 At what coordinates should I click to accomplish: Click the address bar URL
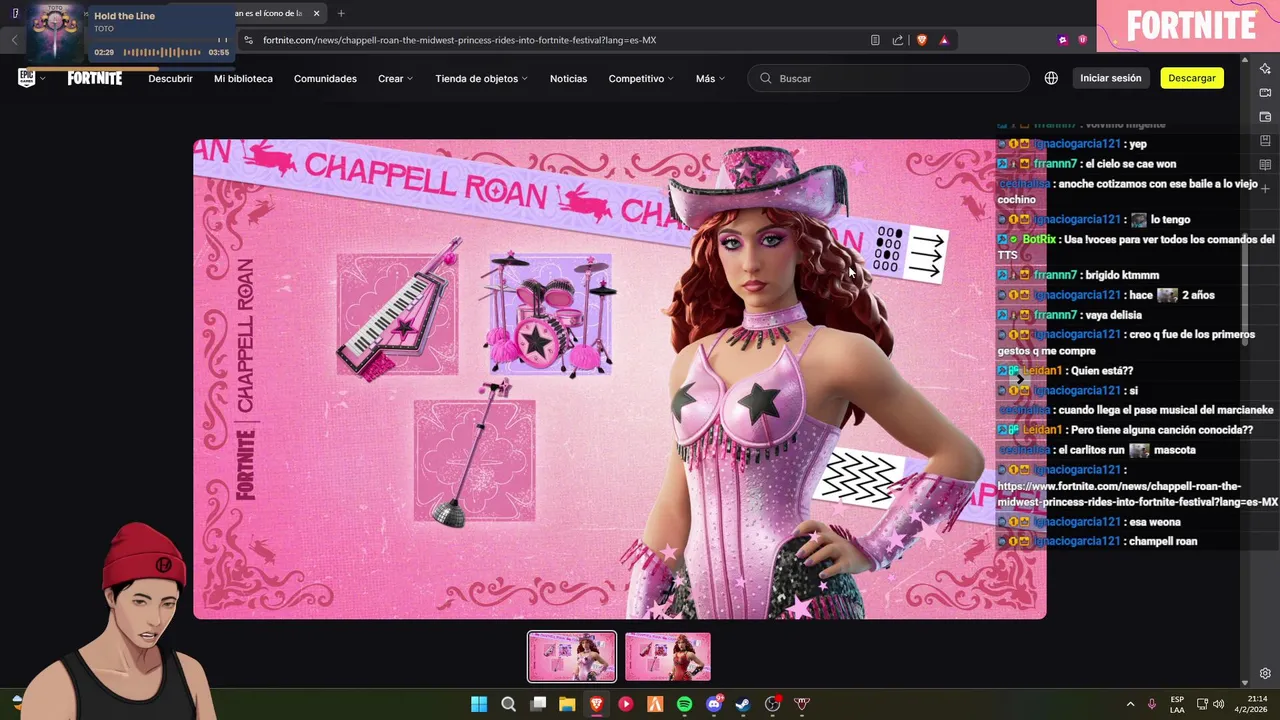tap(459, 40)
